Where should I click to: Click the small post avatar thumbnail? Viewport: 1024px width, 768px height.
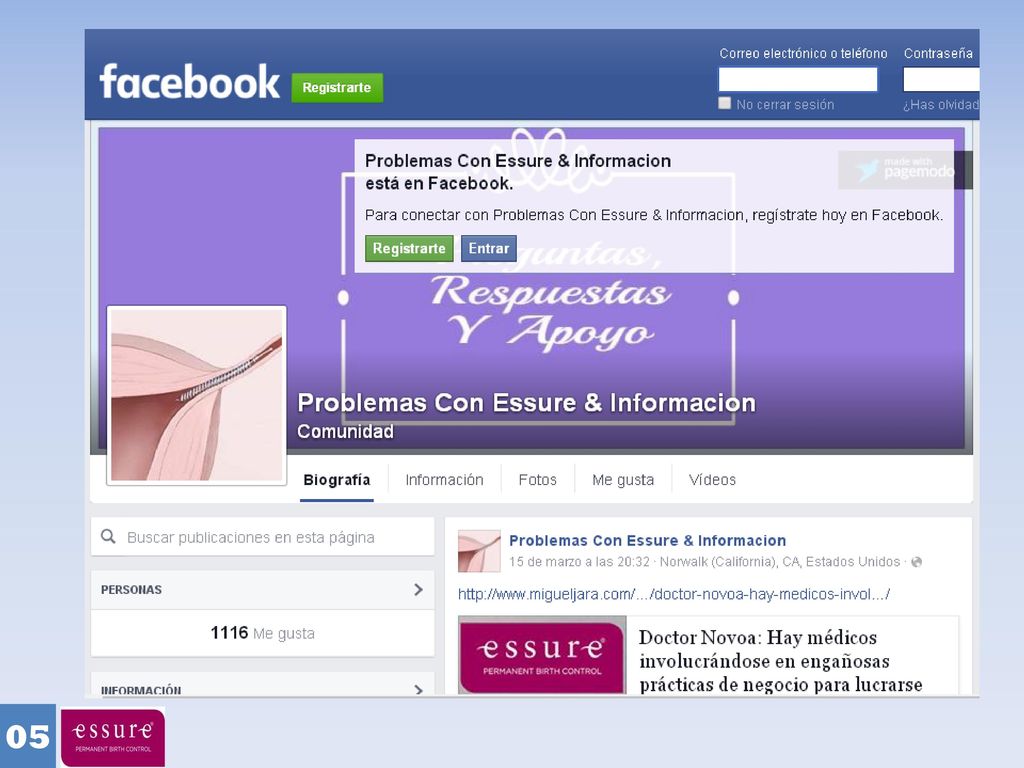tap(479, 551)
